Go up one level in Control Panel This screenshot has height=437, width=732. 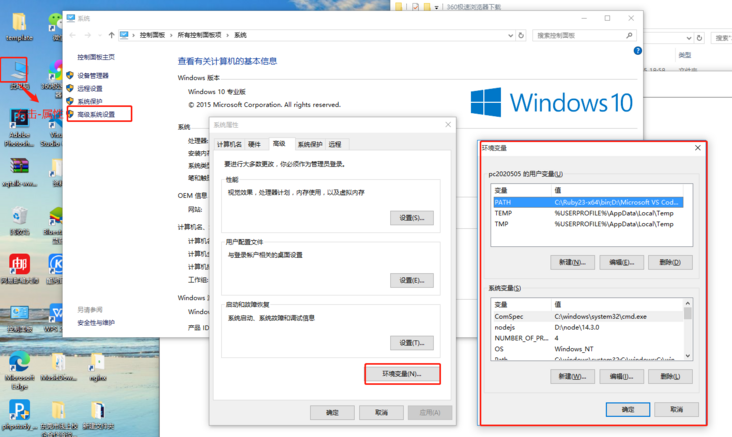click(x=111, y=35)
